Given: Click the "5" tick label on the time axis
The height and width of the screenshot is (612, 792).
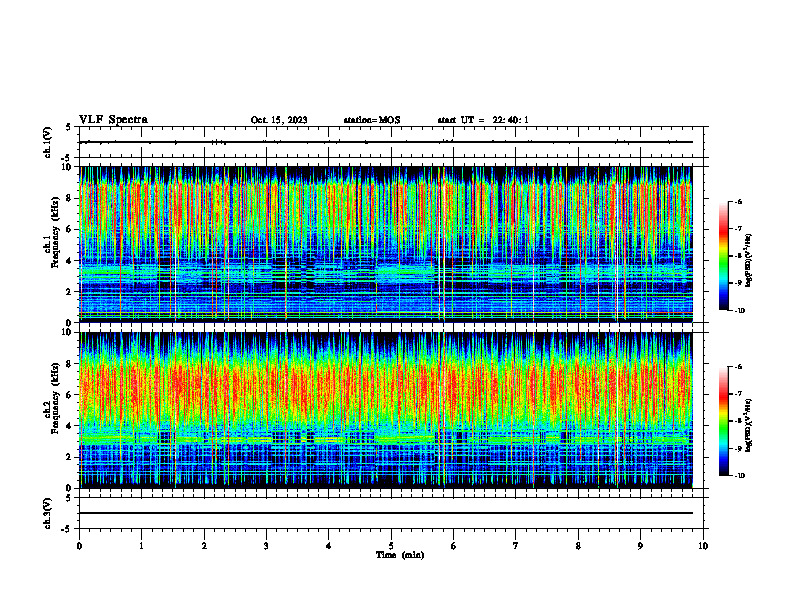Looking at the screenshot, I should 391,546.
